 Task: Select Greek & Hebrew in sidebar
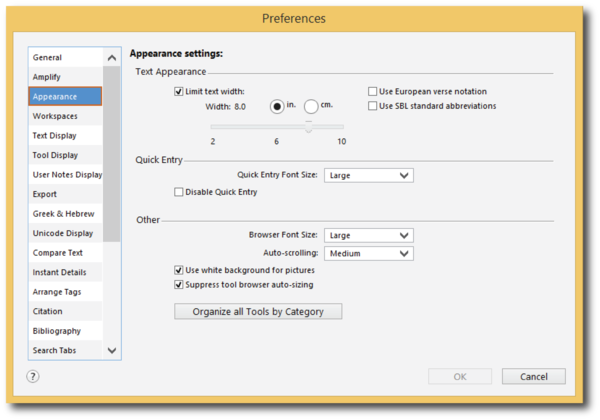[65, 213]
